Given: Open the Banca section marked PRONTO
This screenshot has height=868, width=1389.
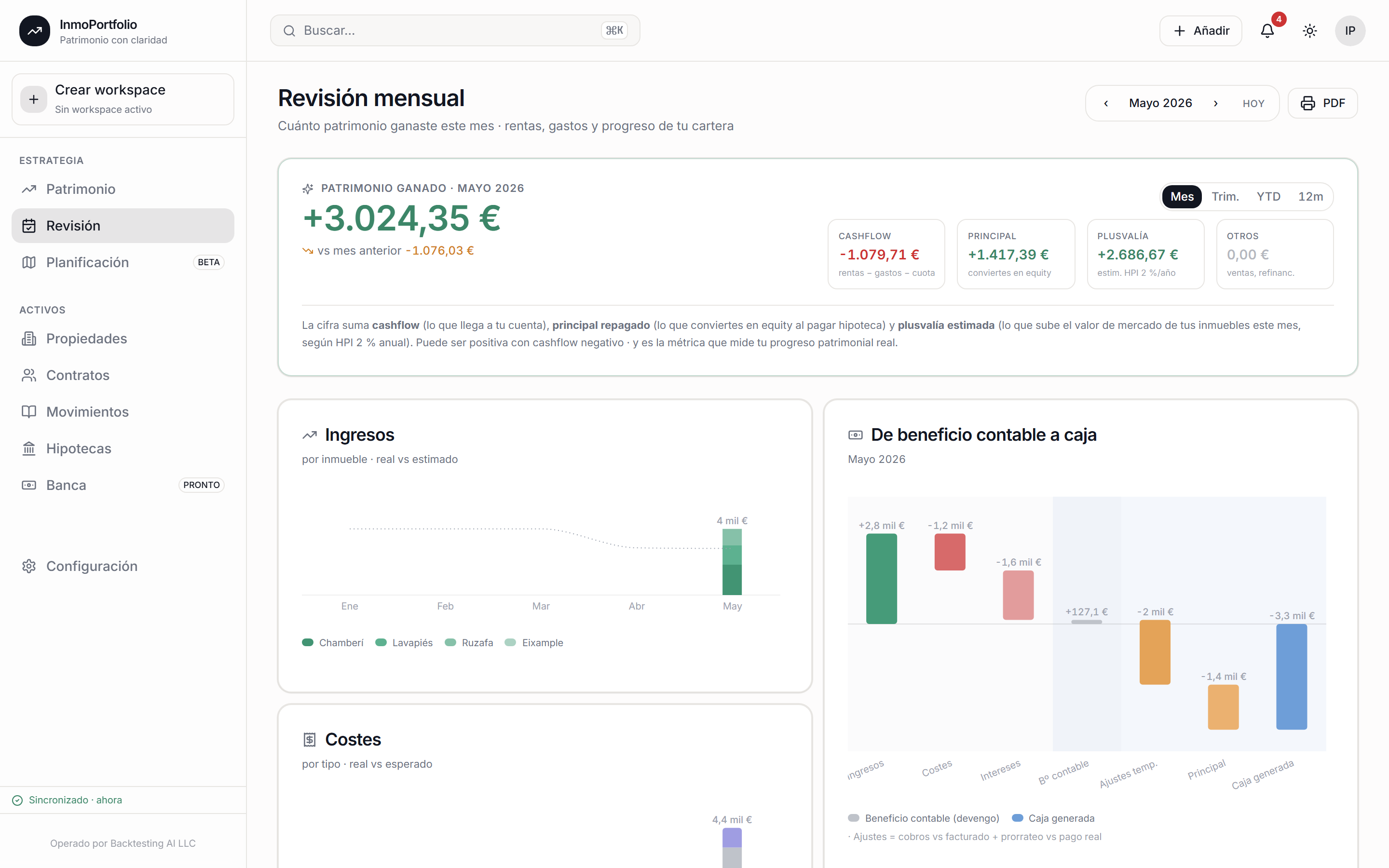Looking at the screenshot, I should pyautogui.click(x=123, y=485).
